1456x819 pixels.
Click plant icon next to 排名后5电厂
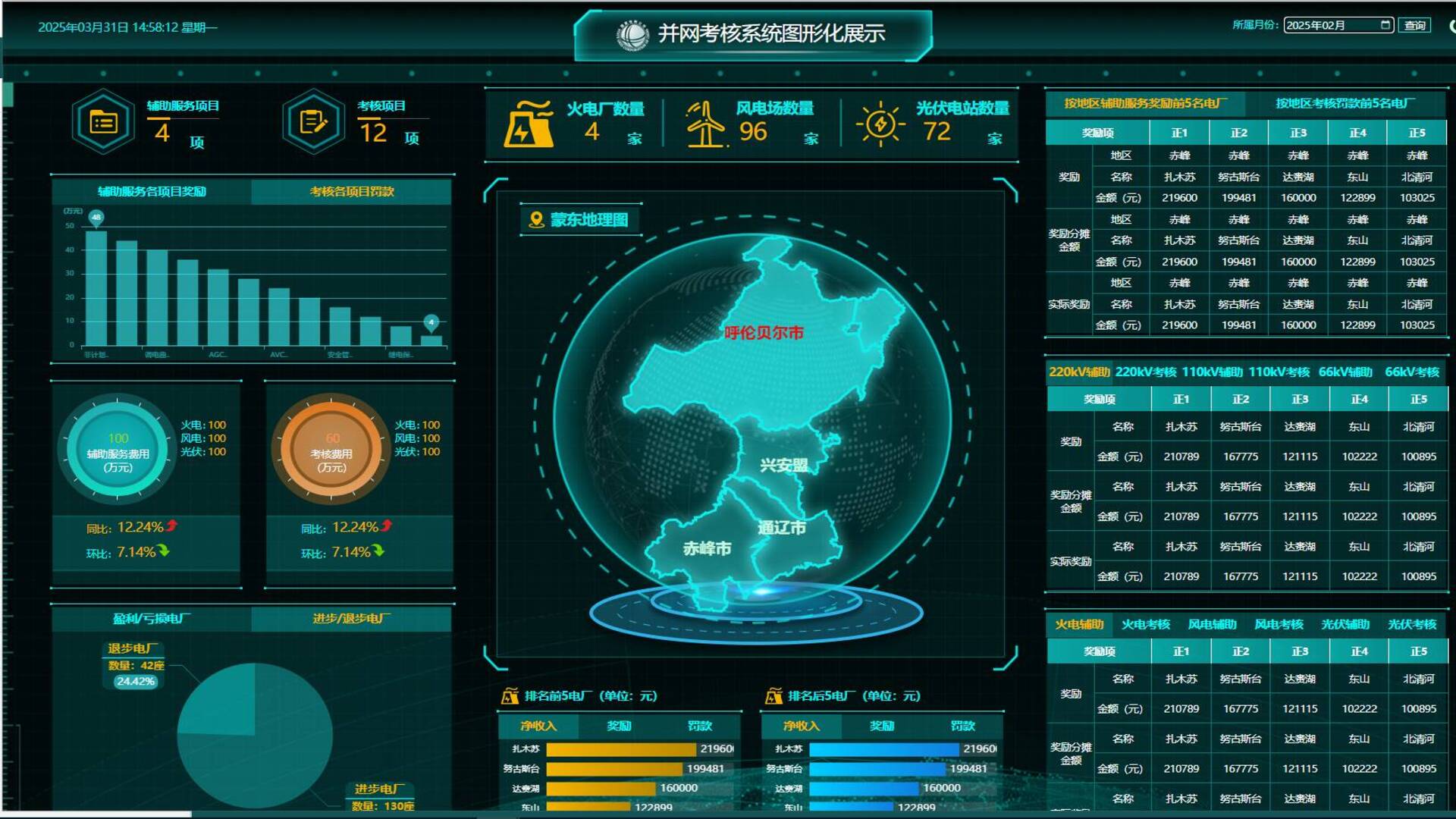(x=773, y=696)
